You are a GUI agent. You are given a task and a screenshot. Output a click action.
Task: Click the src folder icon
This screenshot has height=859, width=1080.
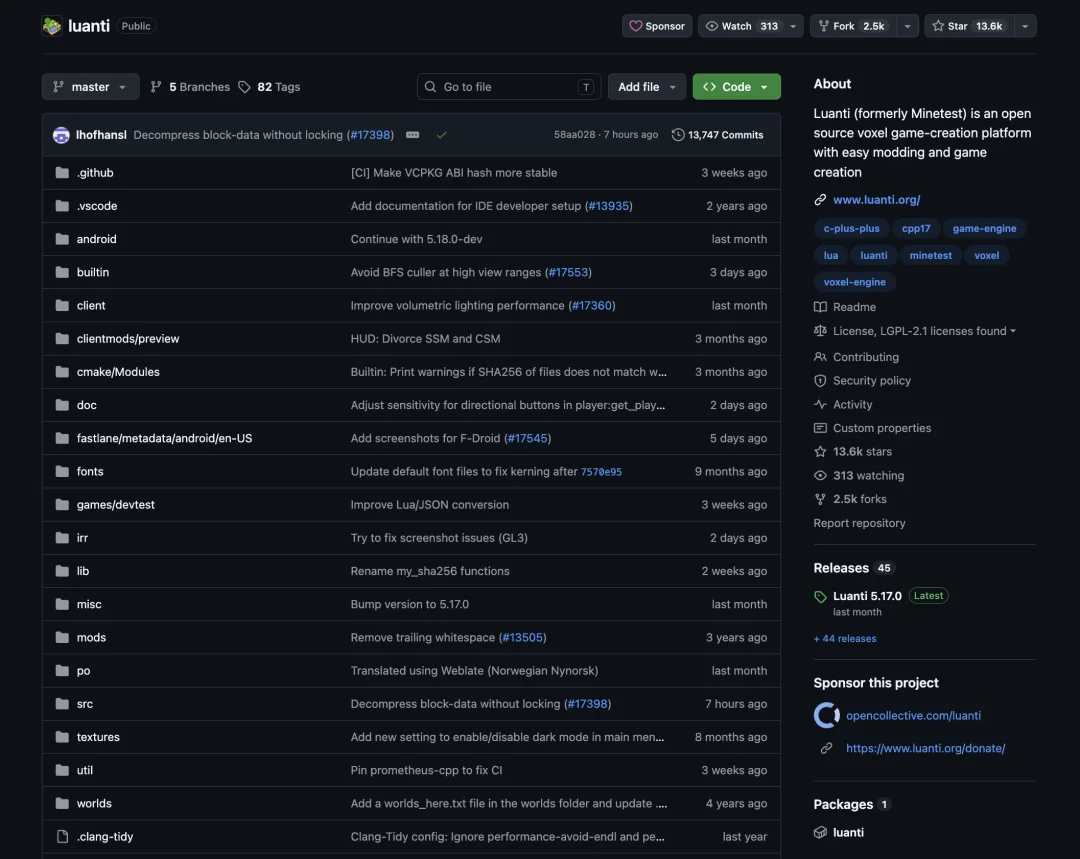pos(62,704)
